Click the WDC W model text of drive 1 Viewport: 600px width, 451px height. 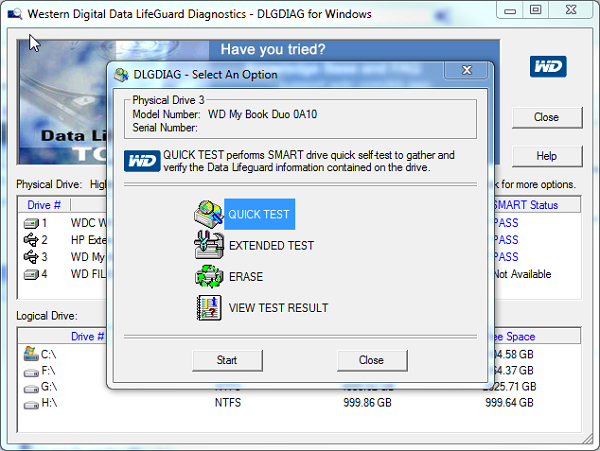(88, 223)
